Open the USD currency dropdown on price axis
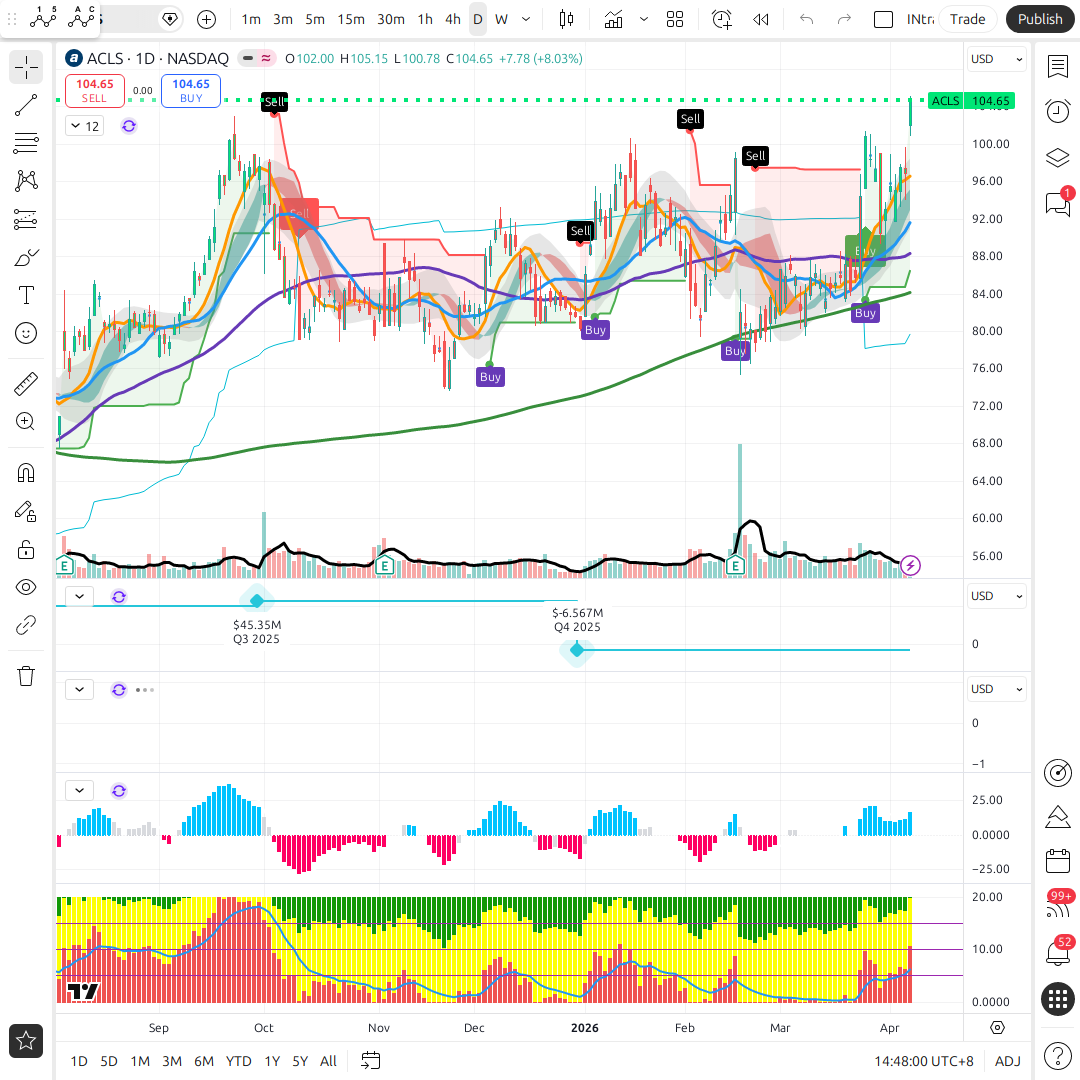The height and width of the screenshot is (1080, 1080). tap(997, 59)
